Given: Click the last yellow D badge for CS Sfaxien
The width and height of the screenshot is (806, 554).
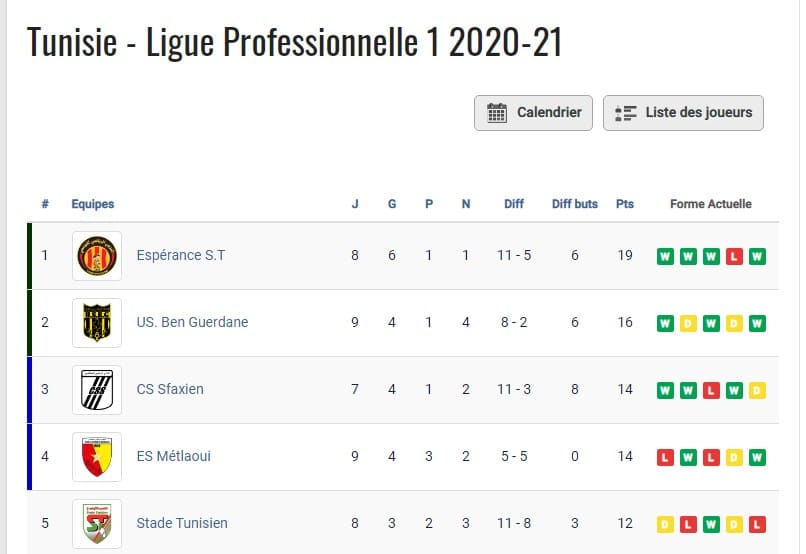Looking at the screenshot, I should 757,390.
